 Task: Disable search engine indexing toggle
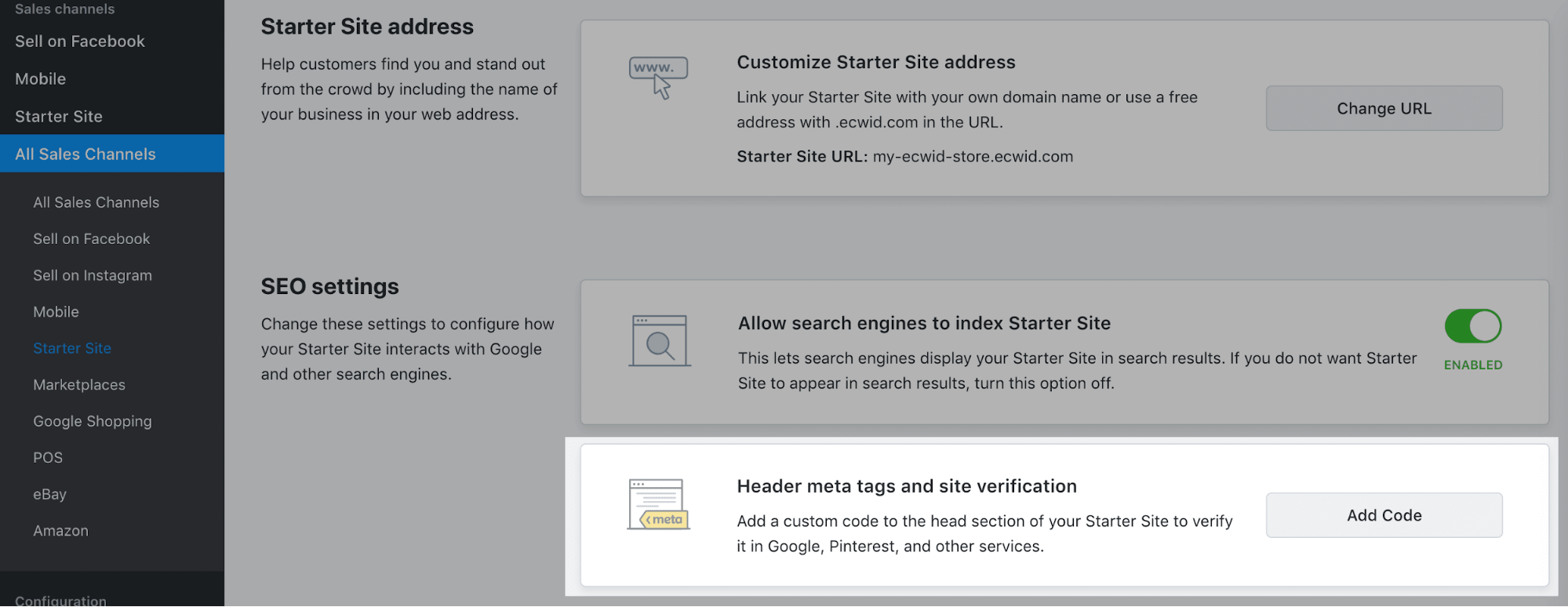pos(1472,326)
